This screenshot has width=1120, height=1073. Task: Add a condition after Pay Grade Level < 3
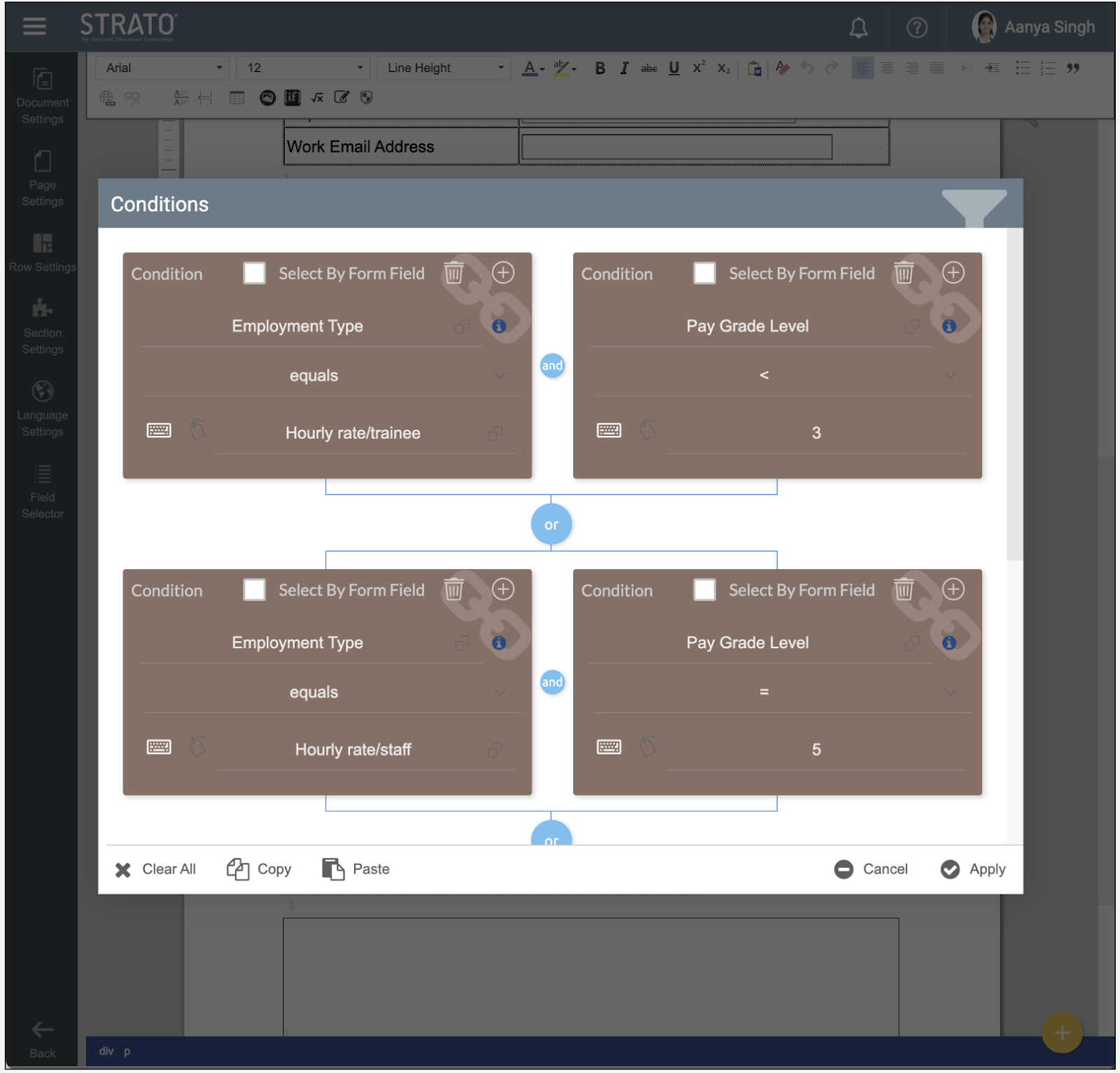click(x=953, y=273)
